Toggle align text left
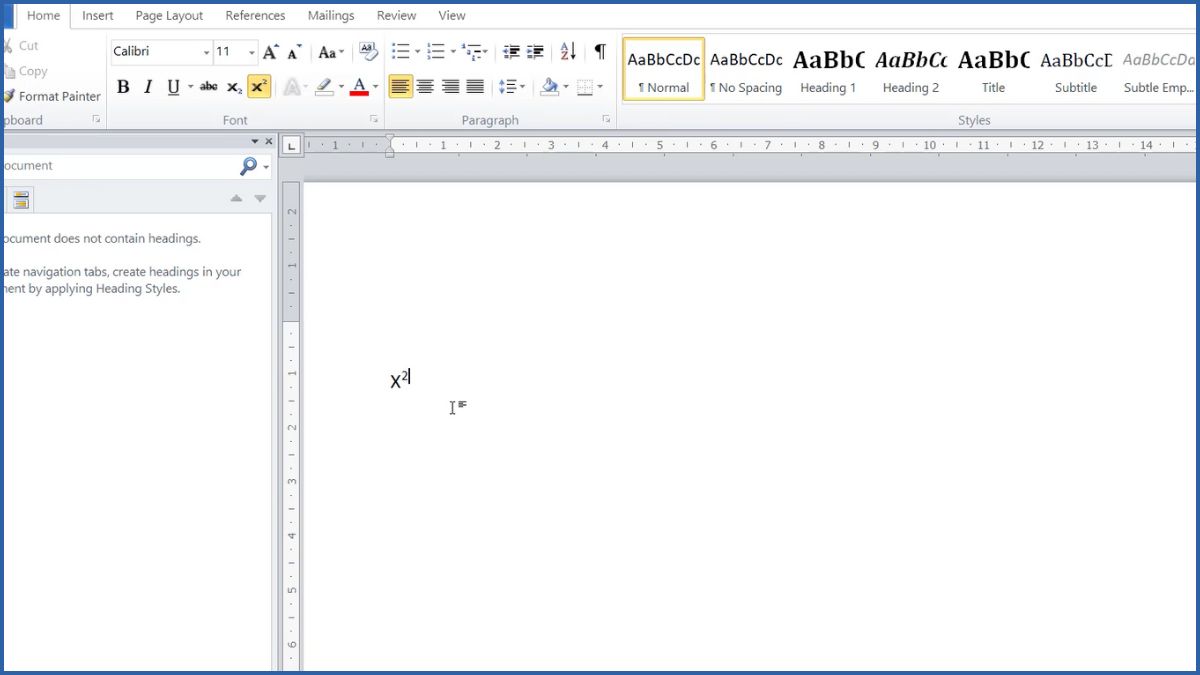The width and height of the screenshot is (1200, 675). [x=401, y=87]
